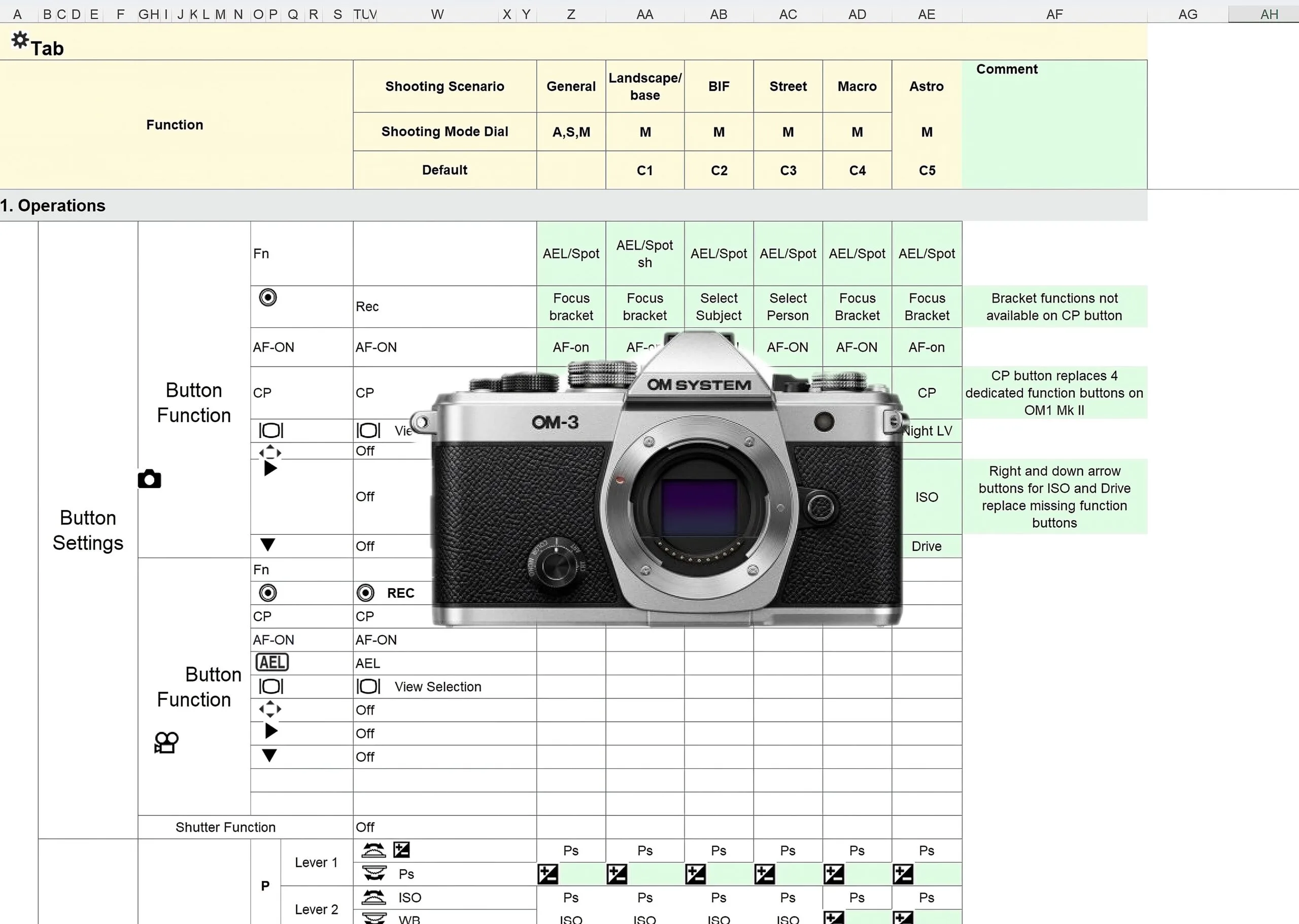The width and height of the screenshot is (1299, 924).
Task: Click the 'CP button replaces 4 dedicated function buttons' comment
Action: (1054, 393)
